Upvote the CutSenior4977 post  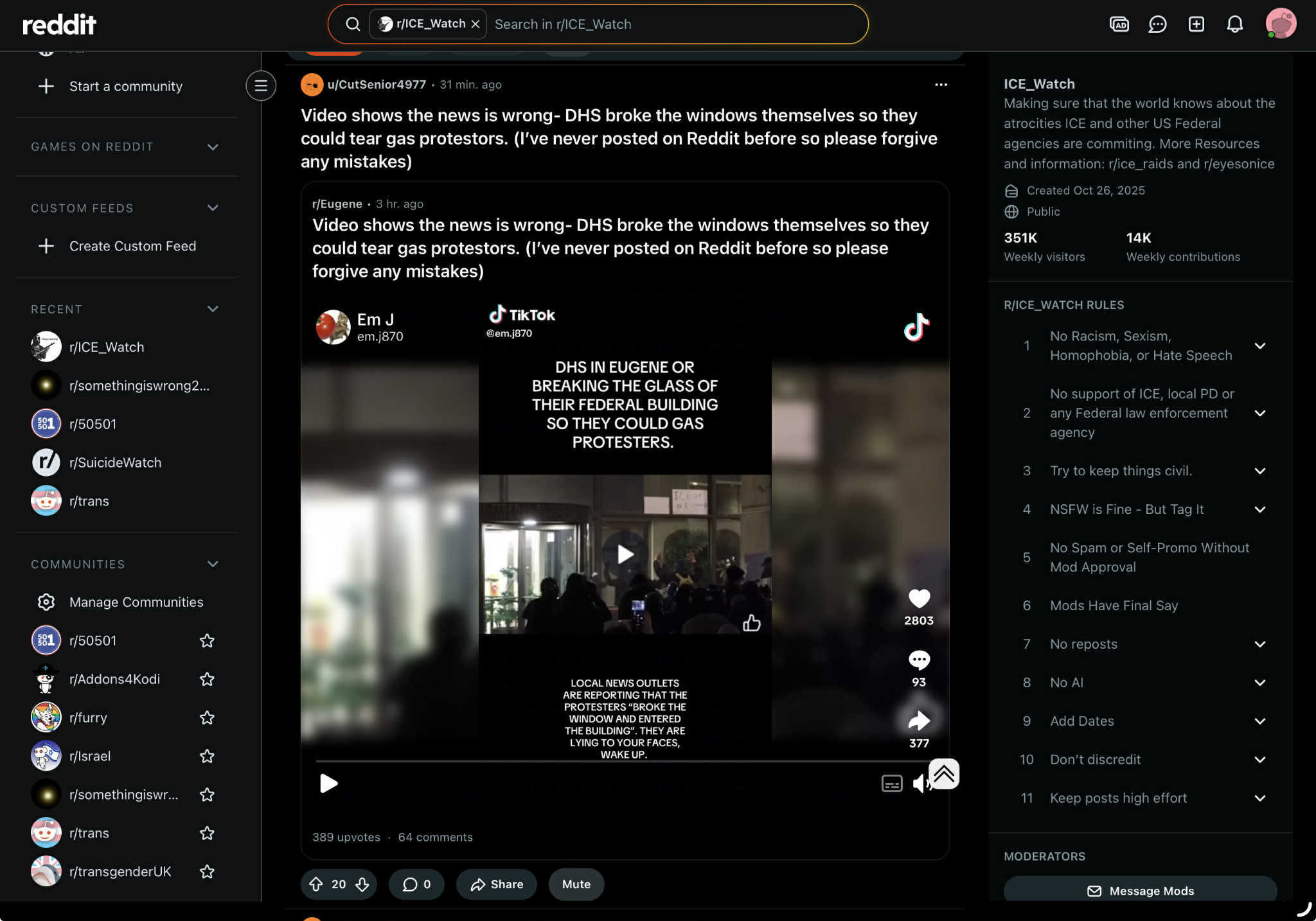[316, 884]
